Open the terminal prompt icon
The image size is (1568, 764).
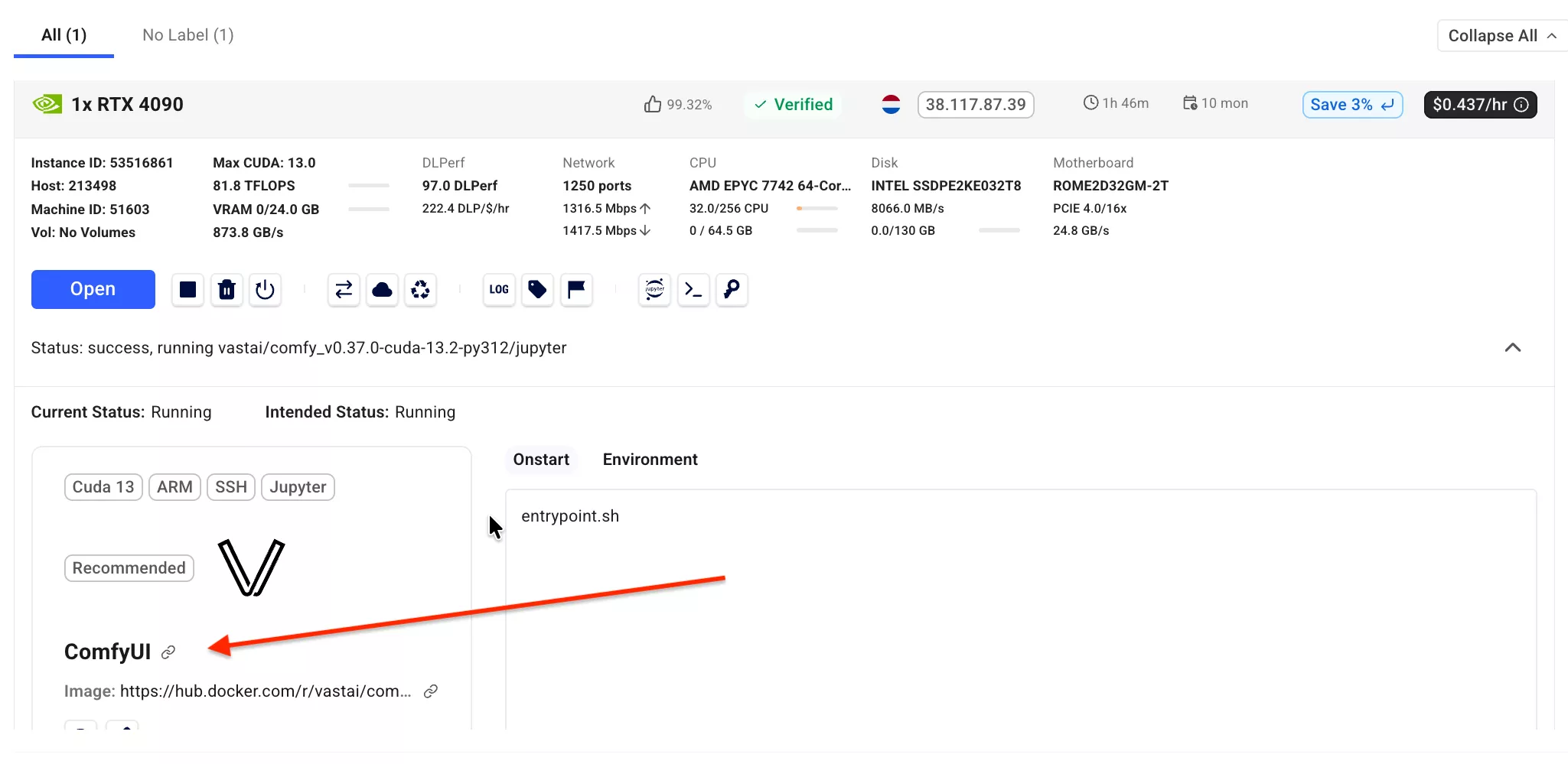(x=693, y=290)
